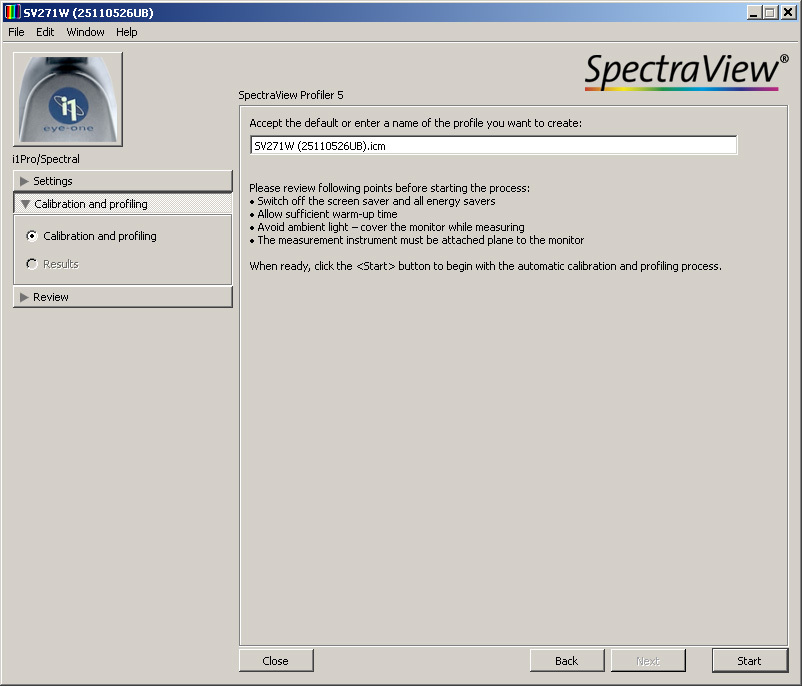Select the Calibration and profiling radio button
Viewport: 802px width, 686px height.
pyautogui.click(x=32, y=236)
